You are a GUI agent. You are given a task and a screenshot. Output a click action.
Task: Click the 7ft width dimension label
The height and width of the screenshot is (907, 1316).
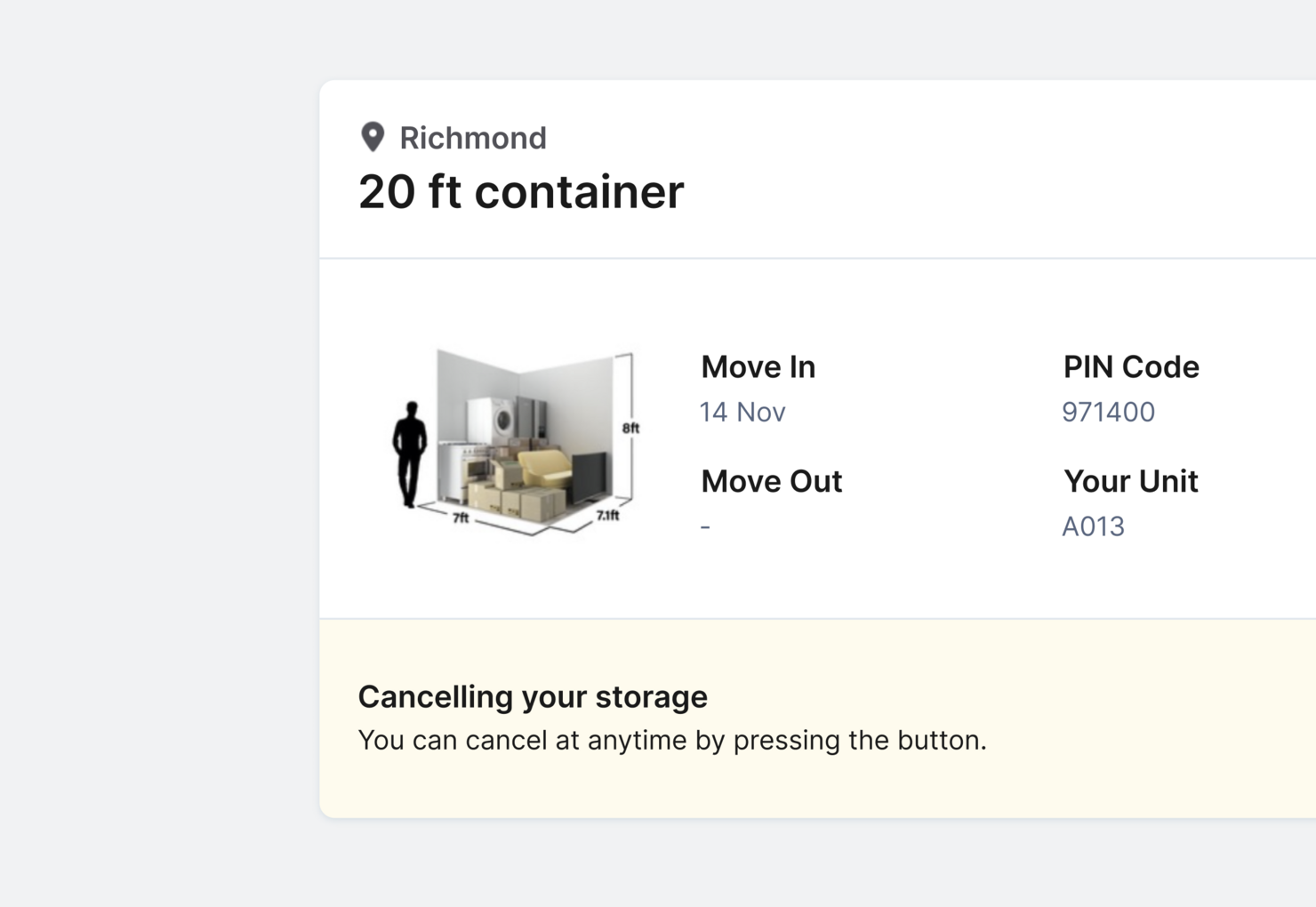[461, 518]
